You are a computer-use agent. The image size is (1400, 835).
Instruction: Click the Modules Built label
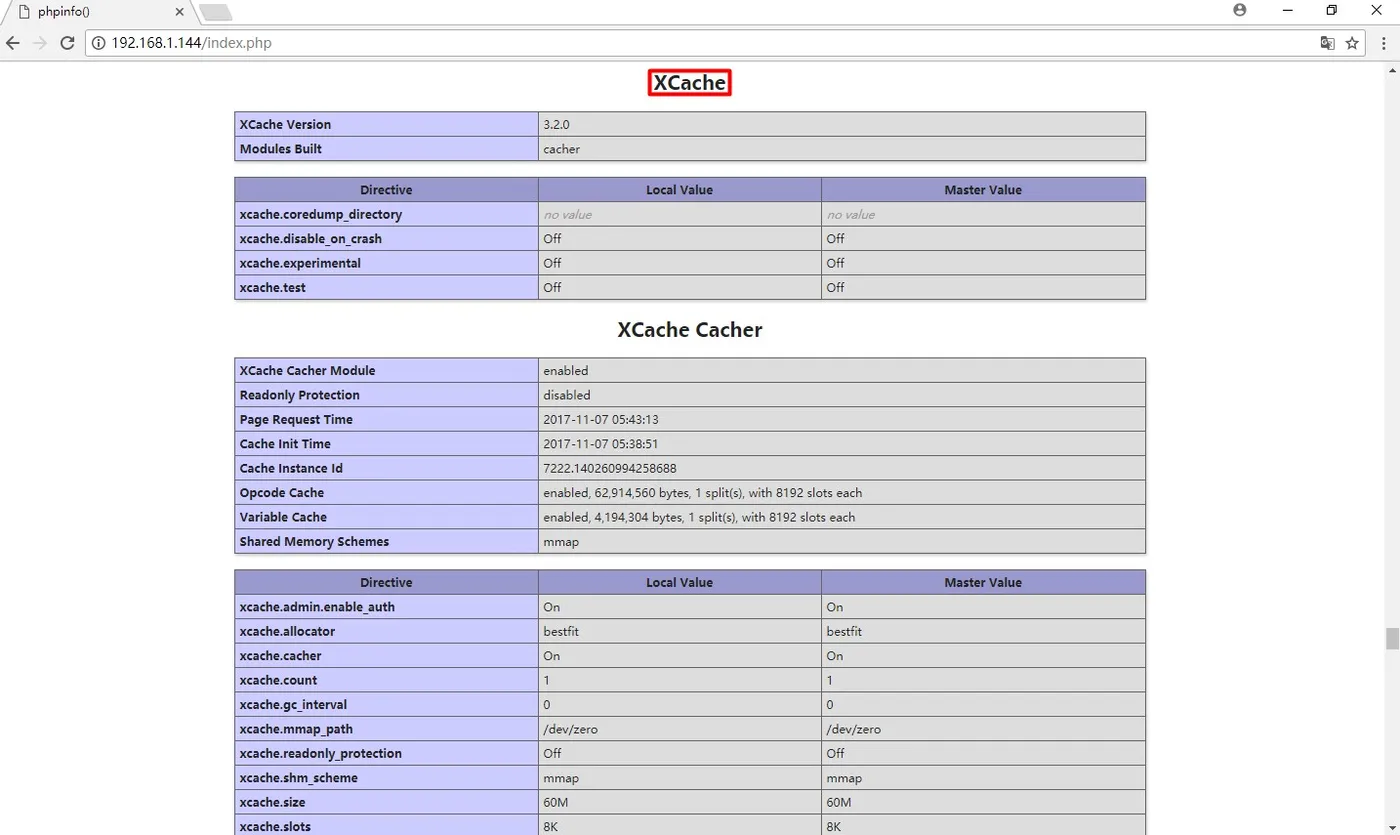tap(280, 149)
